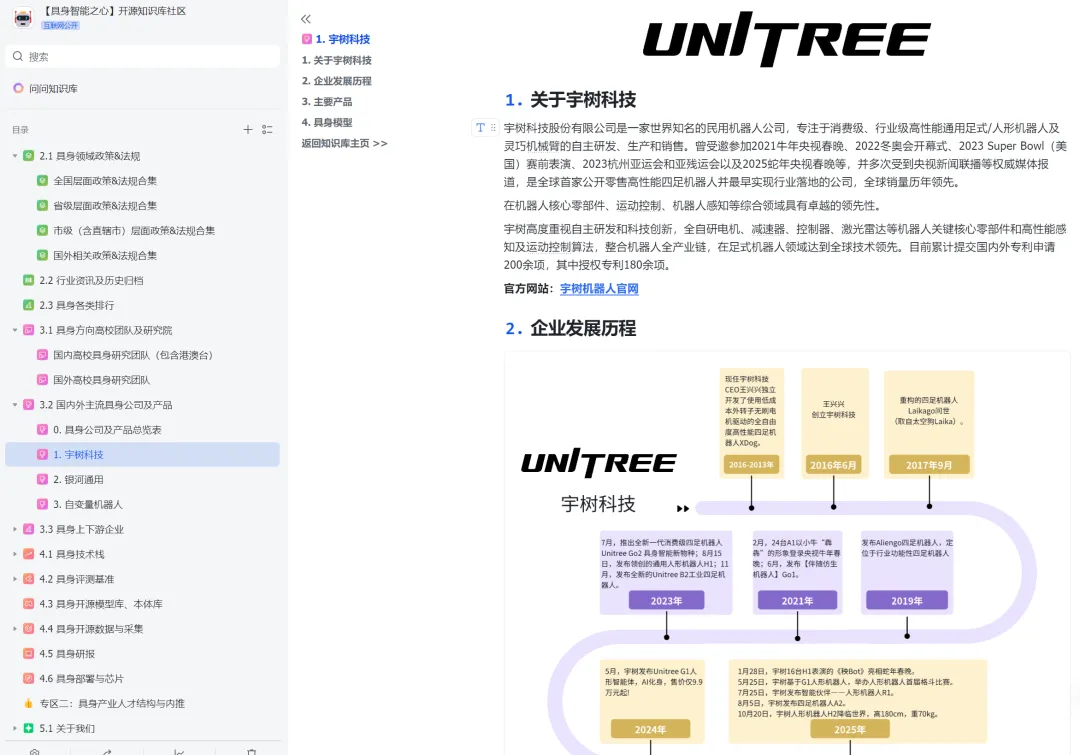The height and width of the screenshot is (755, 1080).
Task: Jump to outline item 1. 关于宇树科技
Action: 337,60
